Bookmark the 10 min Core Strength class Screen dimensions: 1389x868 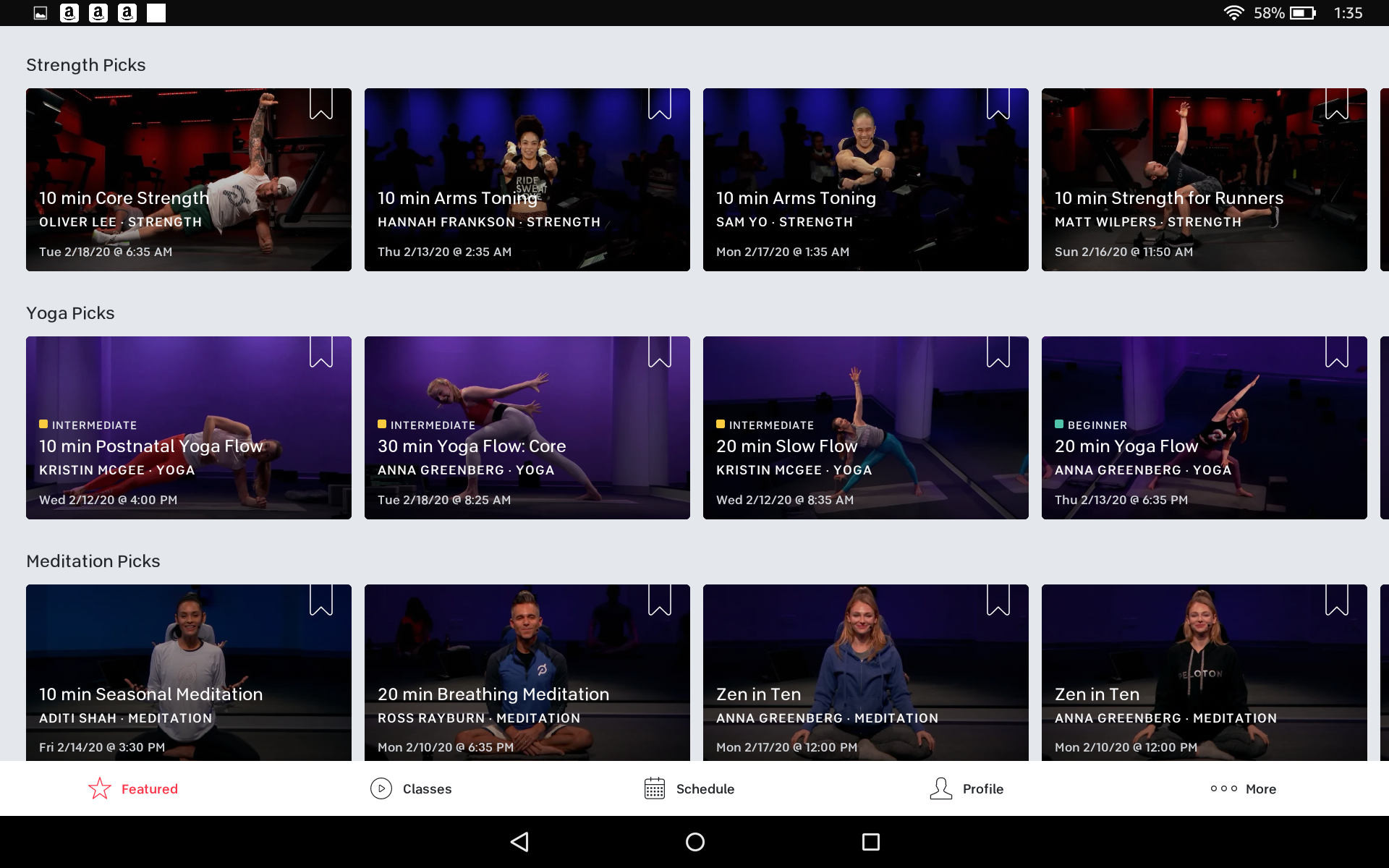321,103
